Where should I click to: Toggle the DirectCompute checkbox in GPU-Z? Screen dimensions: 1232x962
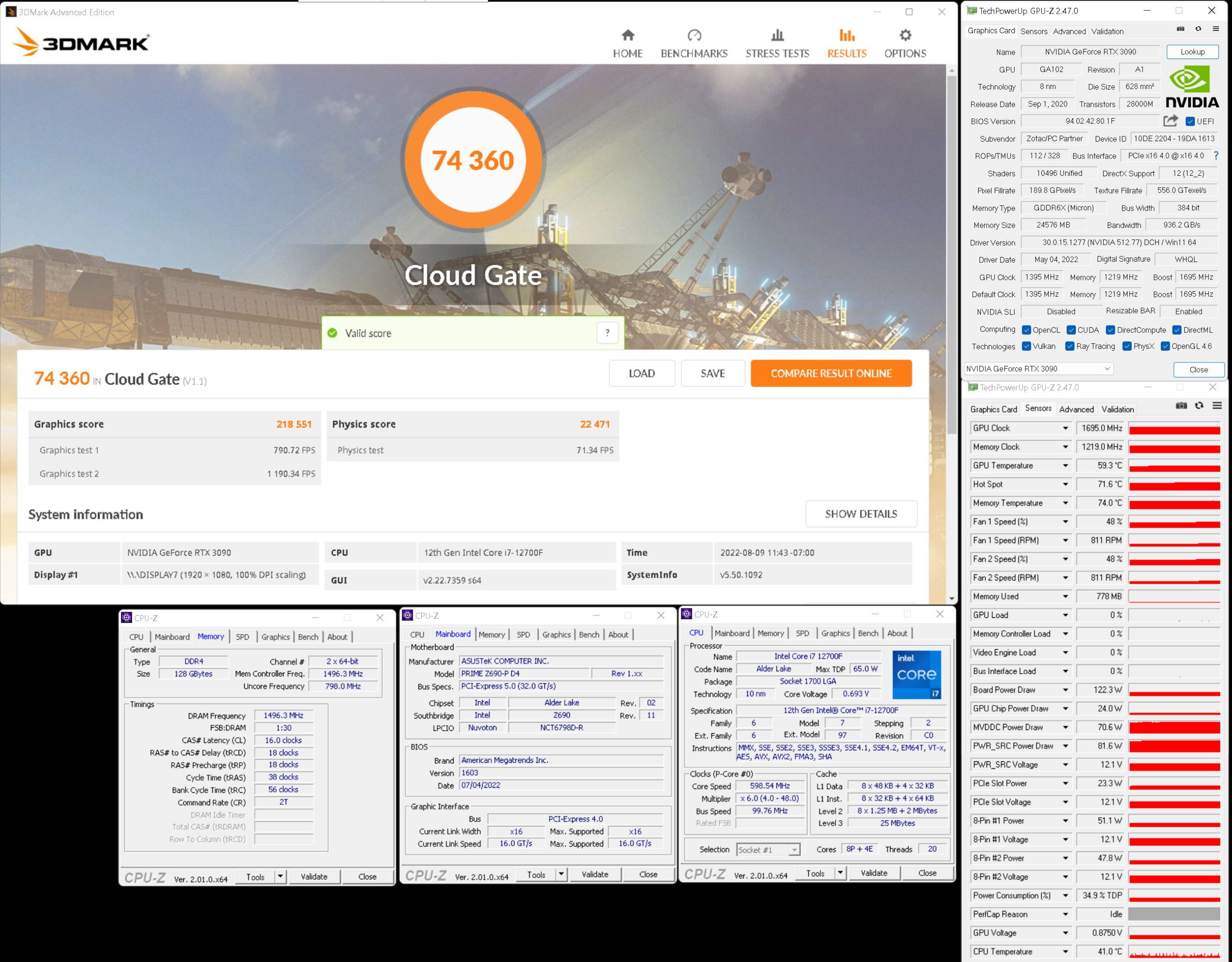[x=1110, y=330]
